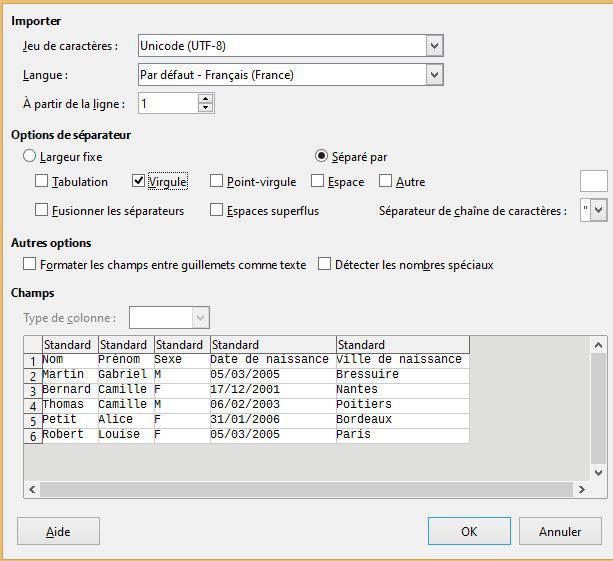Enable Détecter les nombres spéciaux
The height and width of the screenshot is (561, 613).
324,264
